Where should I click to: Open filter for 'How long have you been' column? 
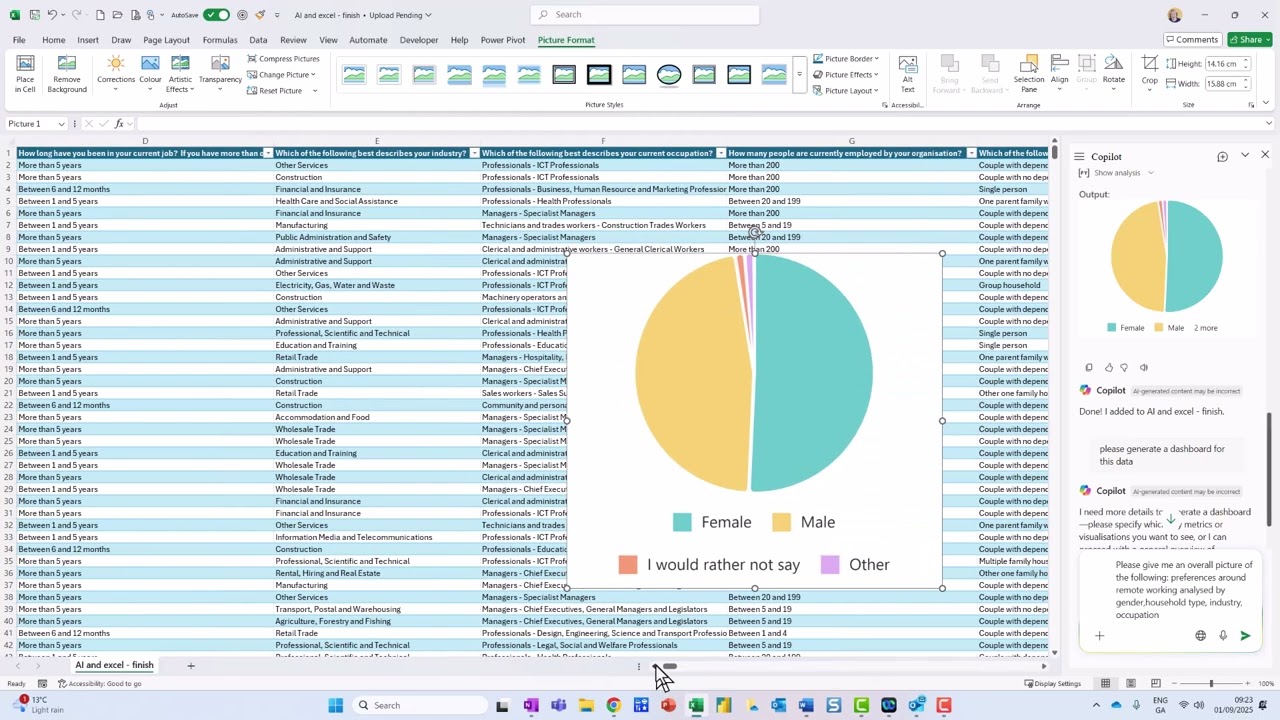[x=267, y=153]
